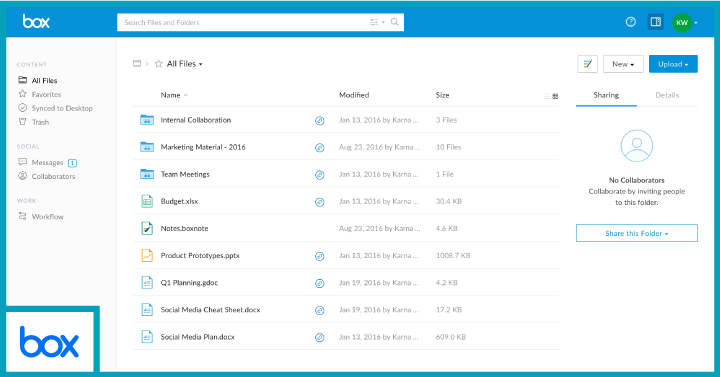Click the collaborator avatar placeholder icon
The width and height of the screenshot is (720, 377).
pos(637,146)
